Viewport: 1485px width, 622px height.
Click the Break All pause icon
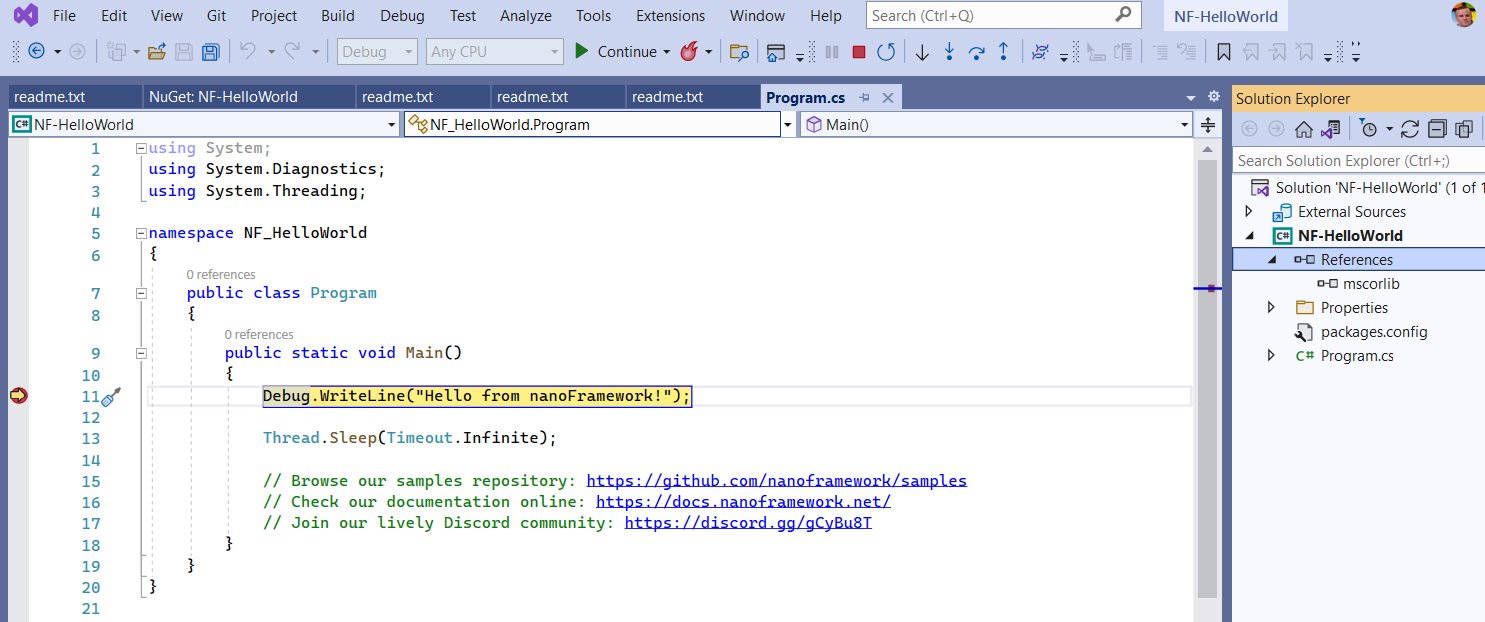832,51
